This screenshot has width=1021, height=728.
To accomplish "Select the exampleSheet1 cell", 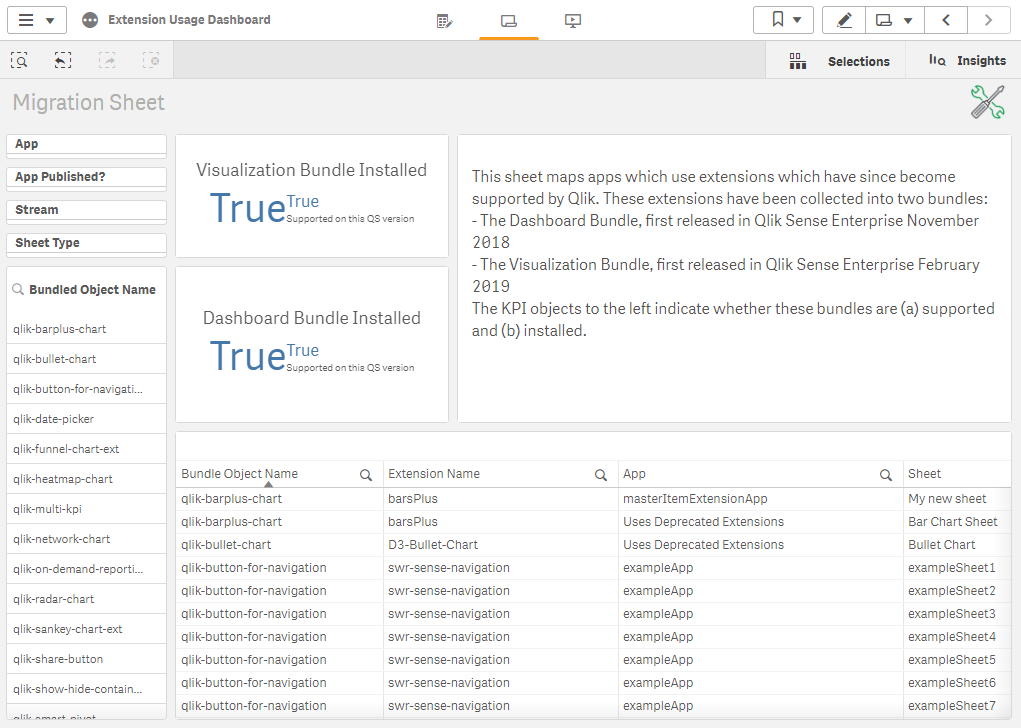I will point(957,568).
